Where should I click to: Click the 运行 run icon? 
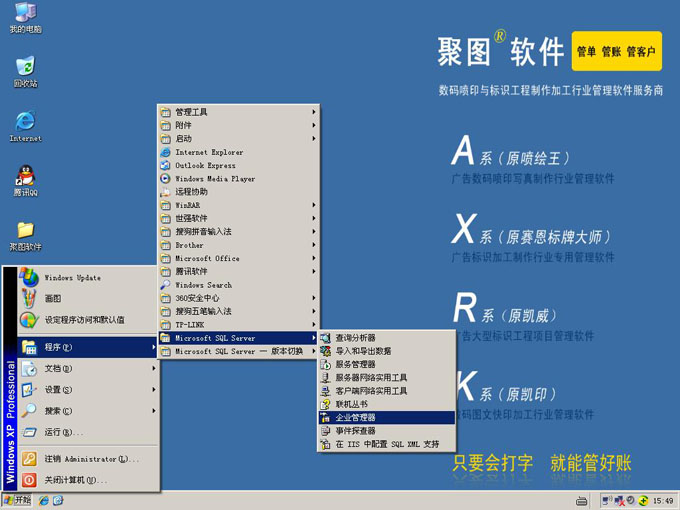click(x=29, y=432)
